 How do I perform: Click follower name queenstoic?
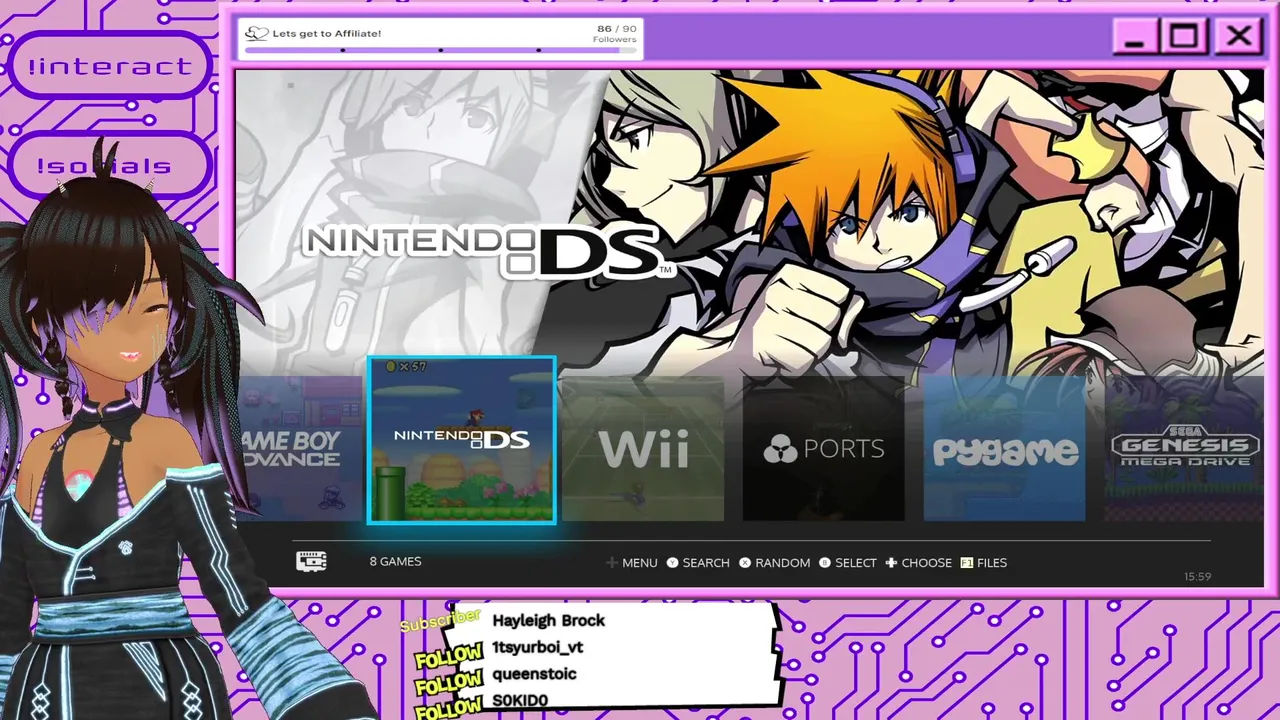pos(534,674)
